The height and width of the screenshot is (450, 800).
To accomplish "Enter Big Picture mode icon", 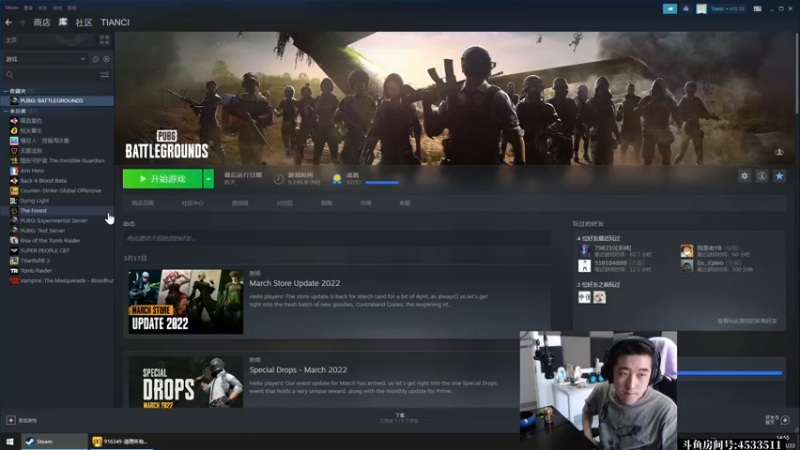I will (758, 9).
